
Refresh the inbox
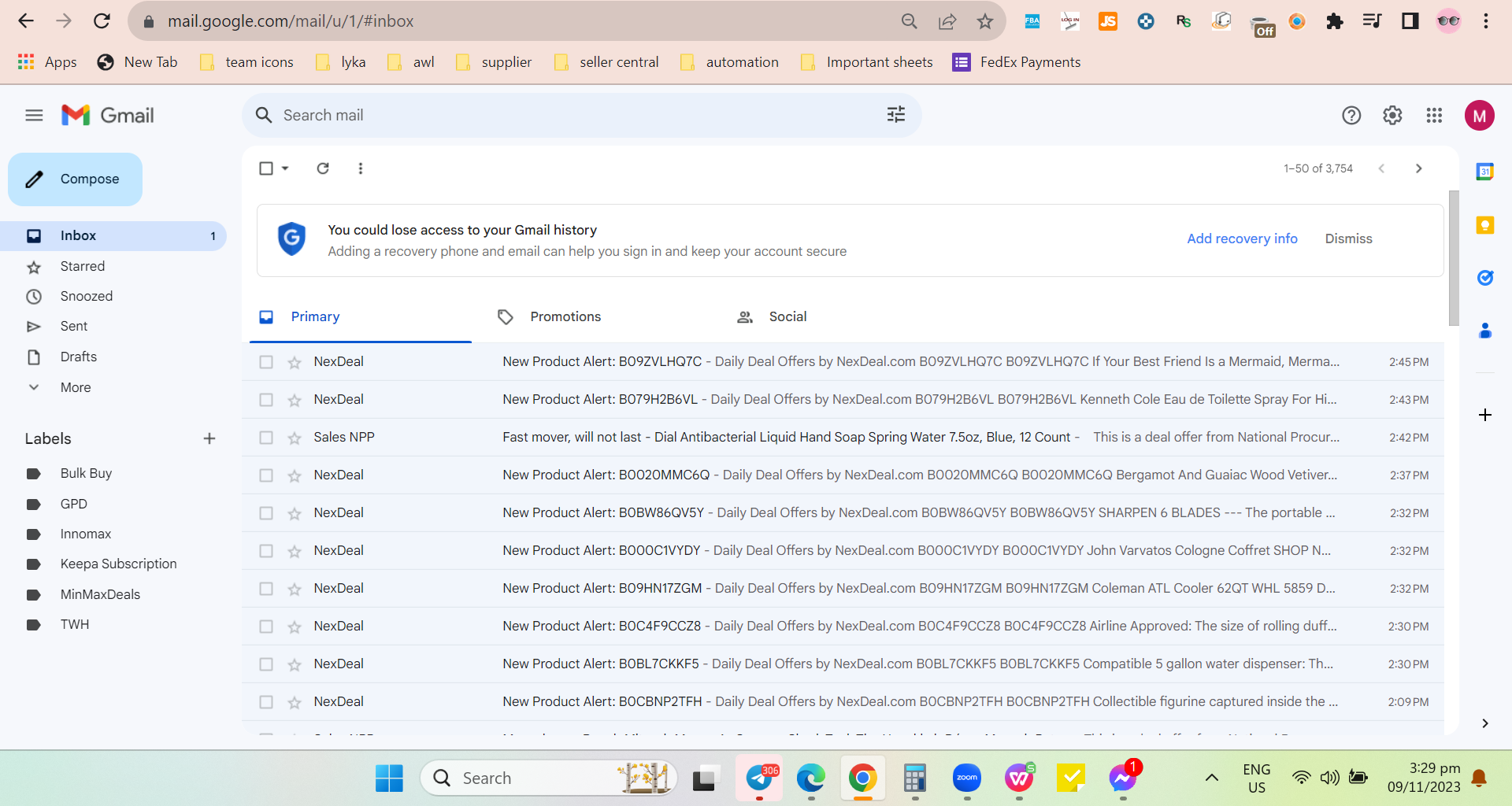coord(323,168)
